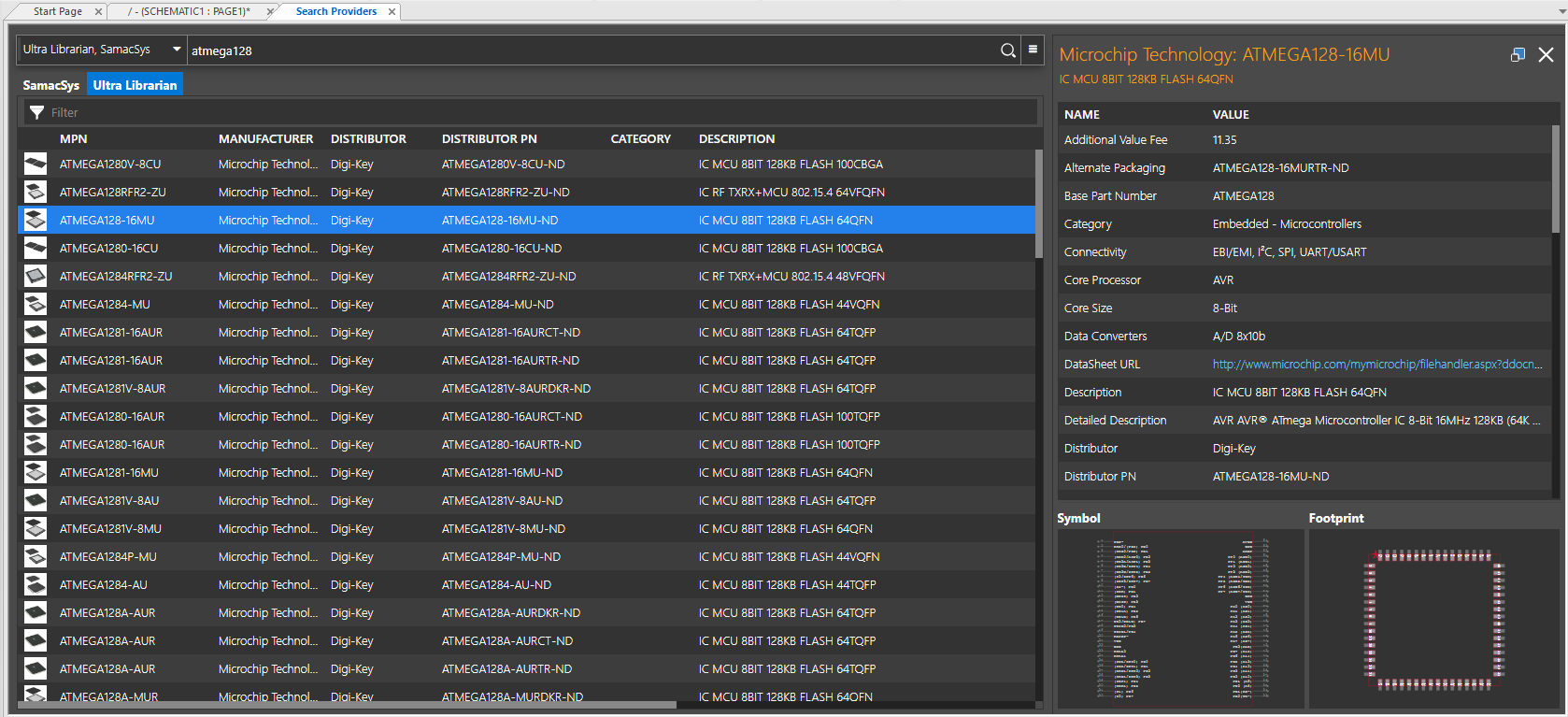
Task: Click part icon for ATMEGA1284-AU row
Action: coord(36,584)
